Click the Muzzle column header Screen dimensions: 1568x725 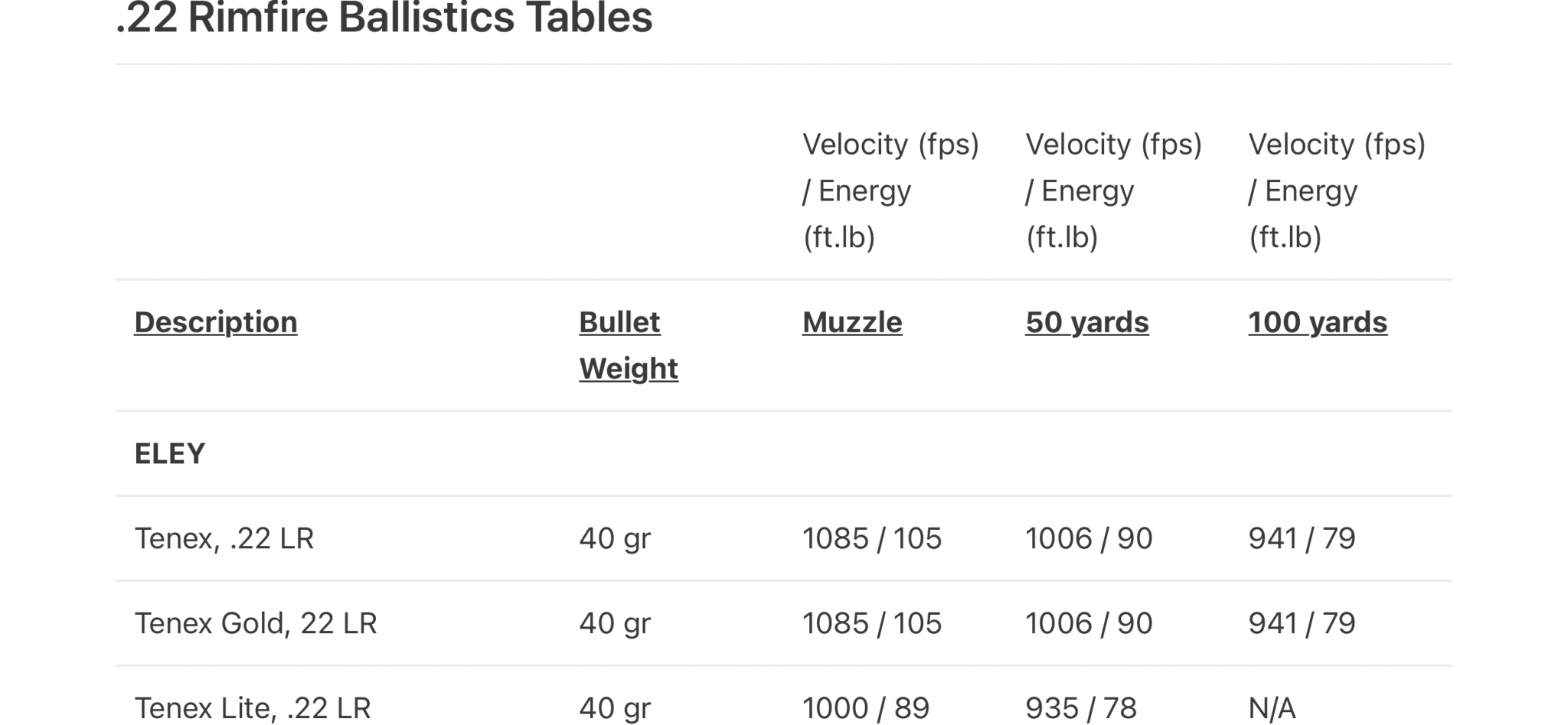[852, 322]
